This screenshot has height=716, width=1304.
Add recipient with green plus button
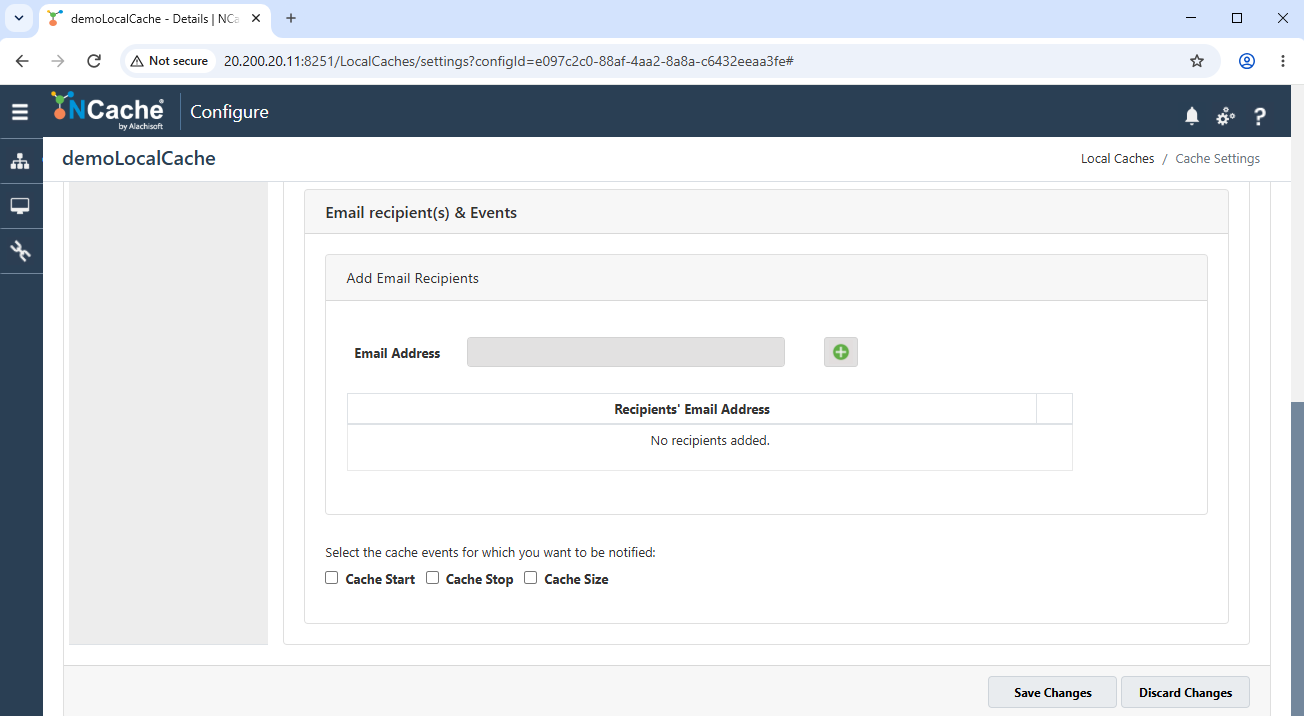tap(841, 352)
